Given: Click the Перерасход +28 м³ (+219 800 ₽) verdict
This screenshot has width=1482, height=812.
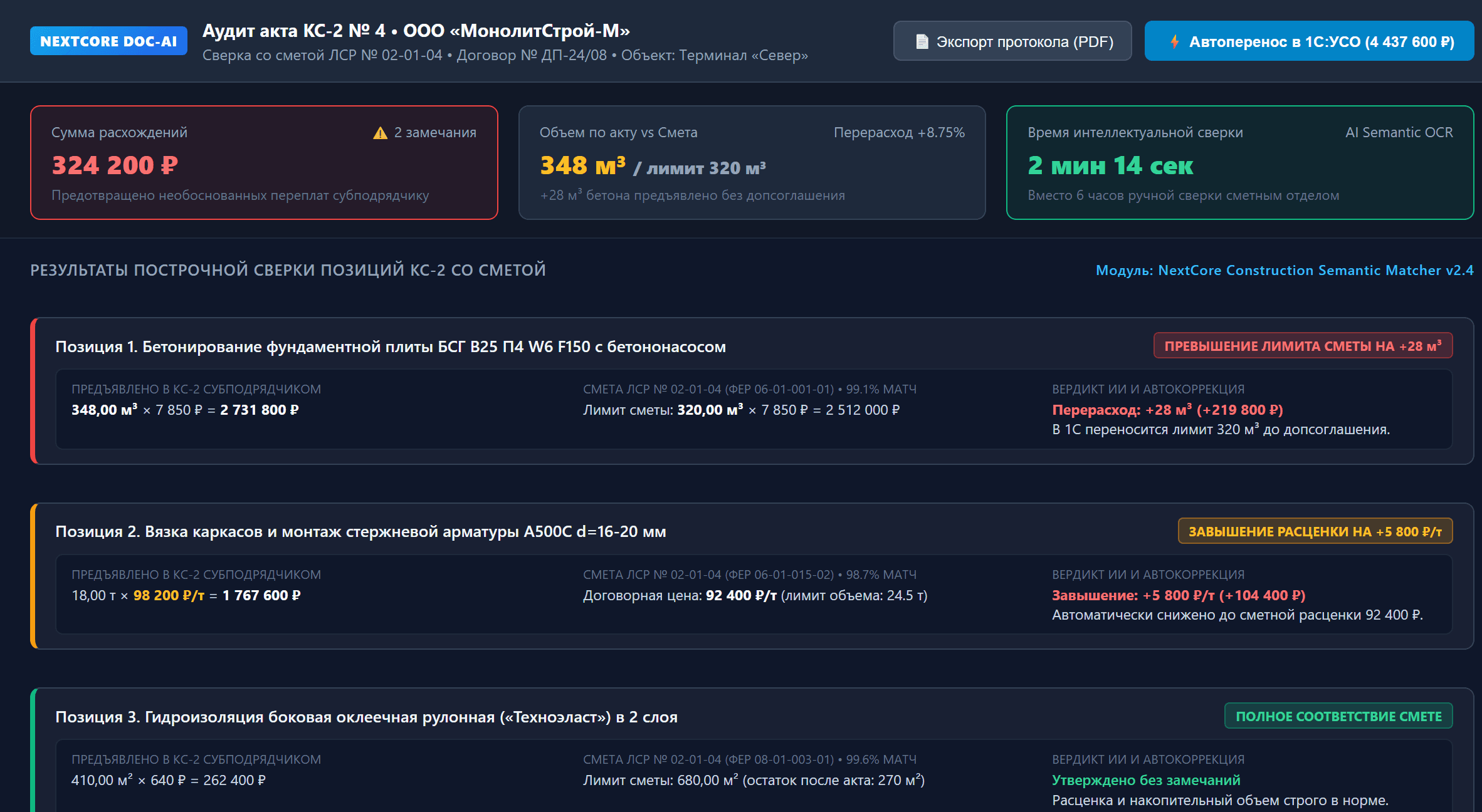Looking at the screenshot, I should [1167, 410].
